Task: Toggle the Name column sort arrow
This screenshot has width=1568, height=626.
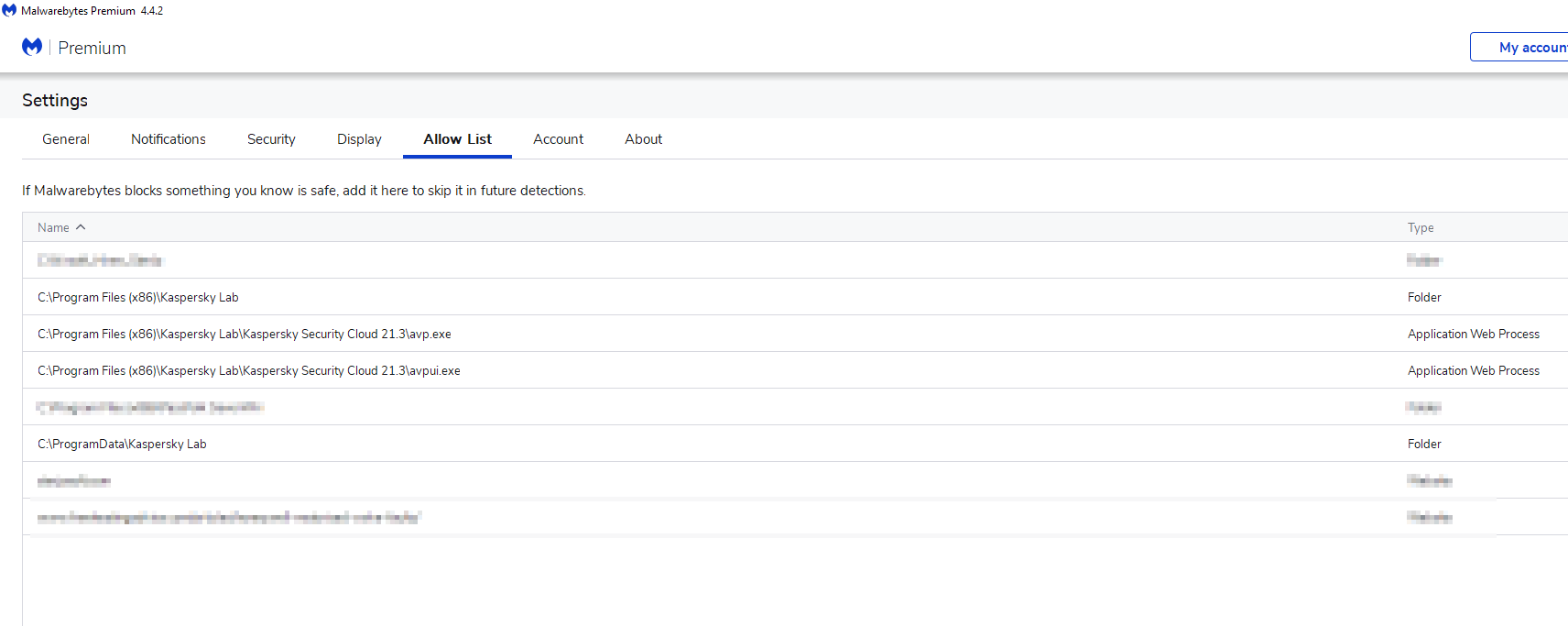Action: point(81,227)
